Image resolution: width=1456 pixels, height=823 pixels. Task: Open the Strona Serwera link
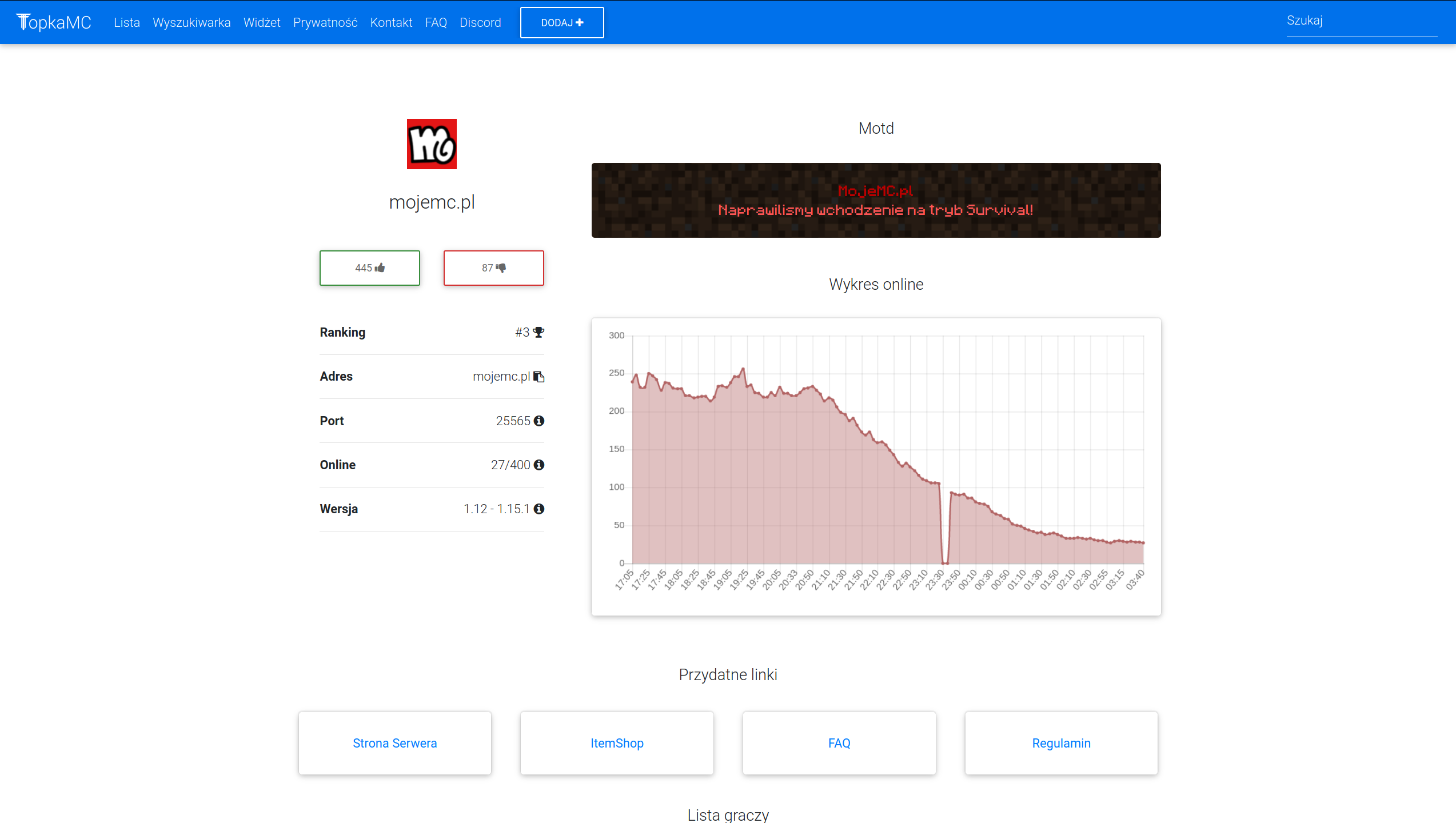(x=394, y=743)
